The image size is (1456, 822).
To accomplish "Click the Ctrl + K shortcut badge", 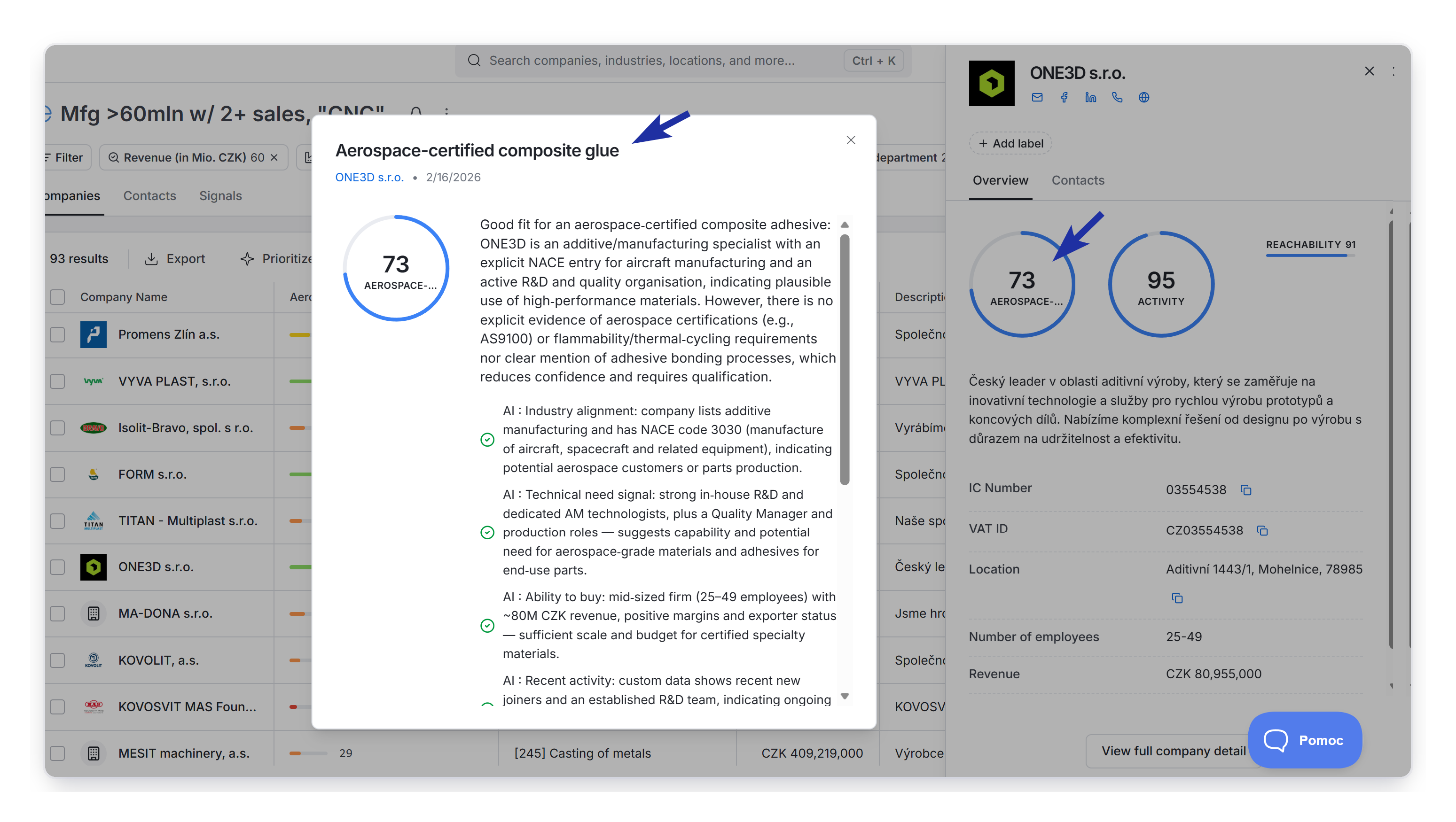I will tap(873, 61).
